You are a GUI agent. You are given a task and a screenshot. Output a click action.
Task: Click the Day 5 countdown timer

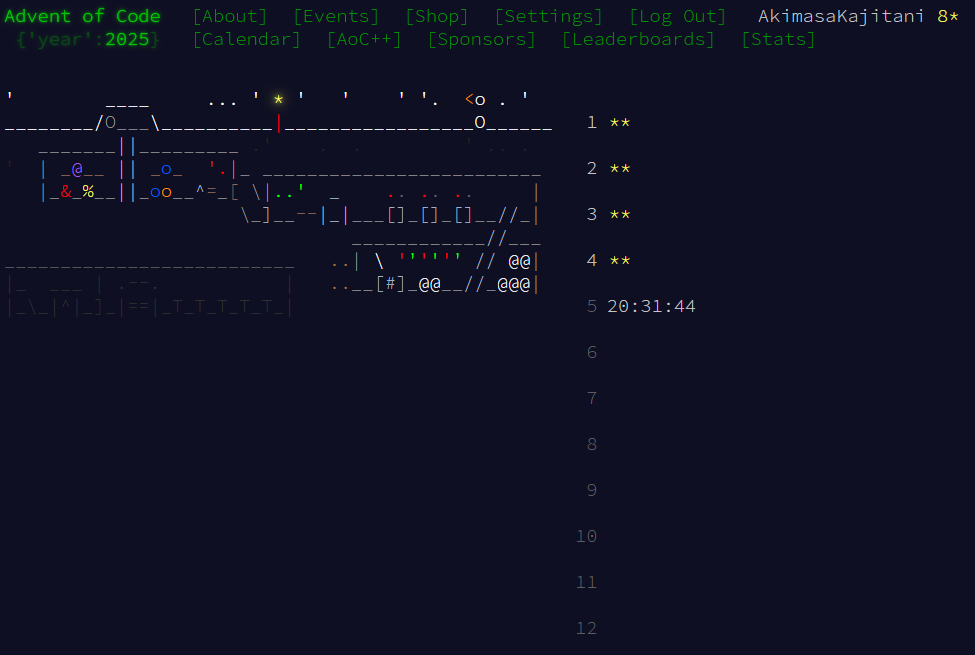[x=650, y=306]
